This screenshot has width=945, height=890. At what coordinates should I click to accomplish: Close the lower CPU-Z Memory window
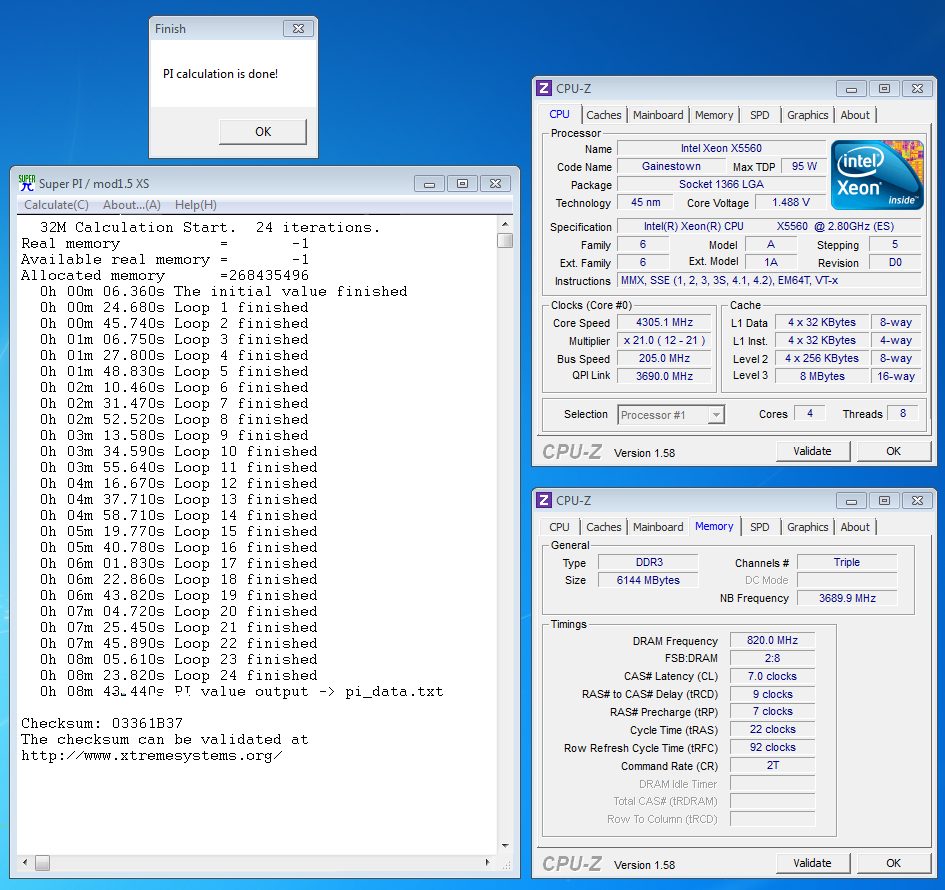coord(917,501)
